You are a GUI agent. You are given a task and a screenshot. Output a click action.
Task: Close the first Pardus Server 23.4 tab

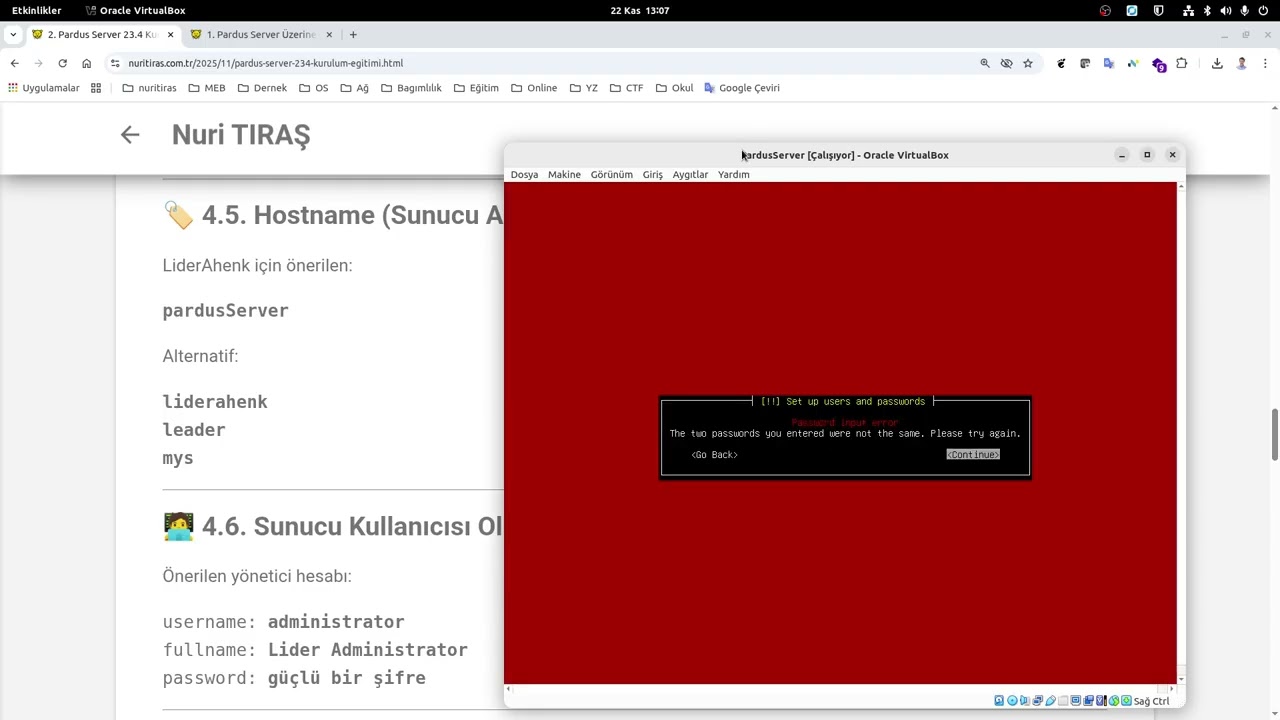(x=170, y=34)
